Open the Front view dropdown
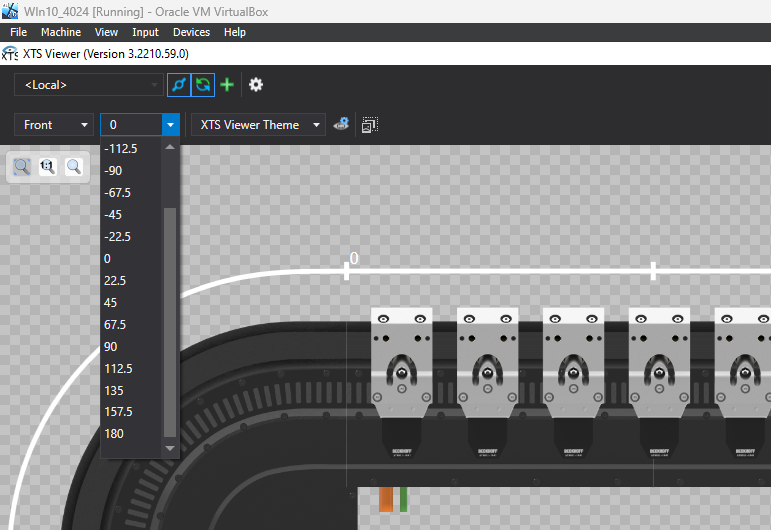This screenshot has height=530, width=771. coord(54,125)
